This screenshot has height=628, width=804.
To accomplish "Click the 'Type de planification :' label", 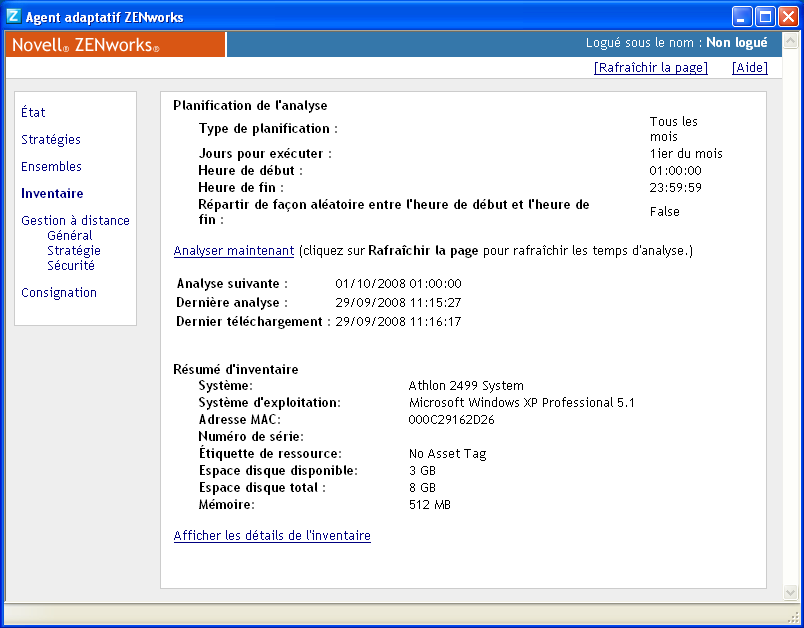I will point(268,129).
